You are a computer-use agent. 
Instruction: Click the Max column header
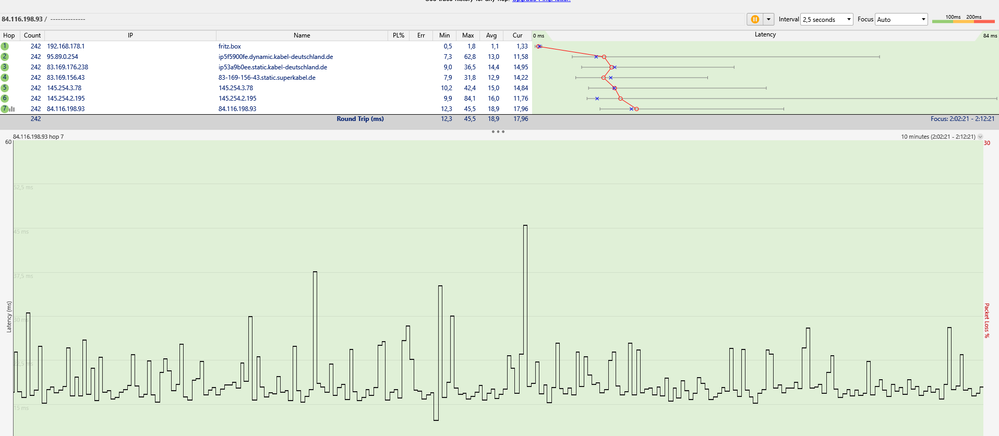click(x=468, y=35)
